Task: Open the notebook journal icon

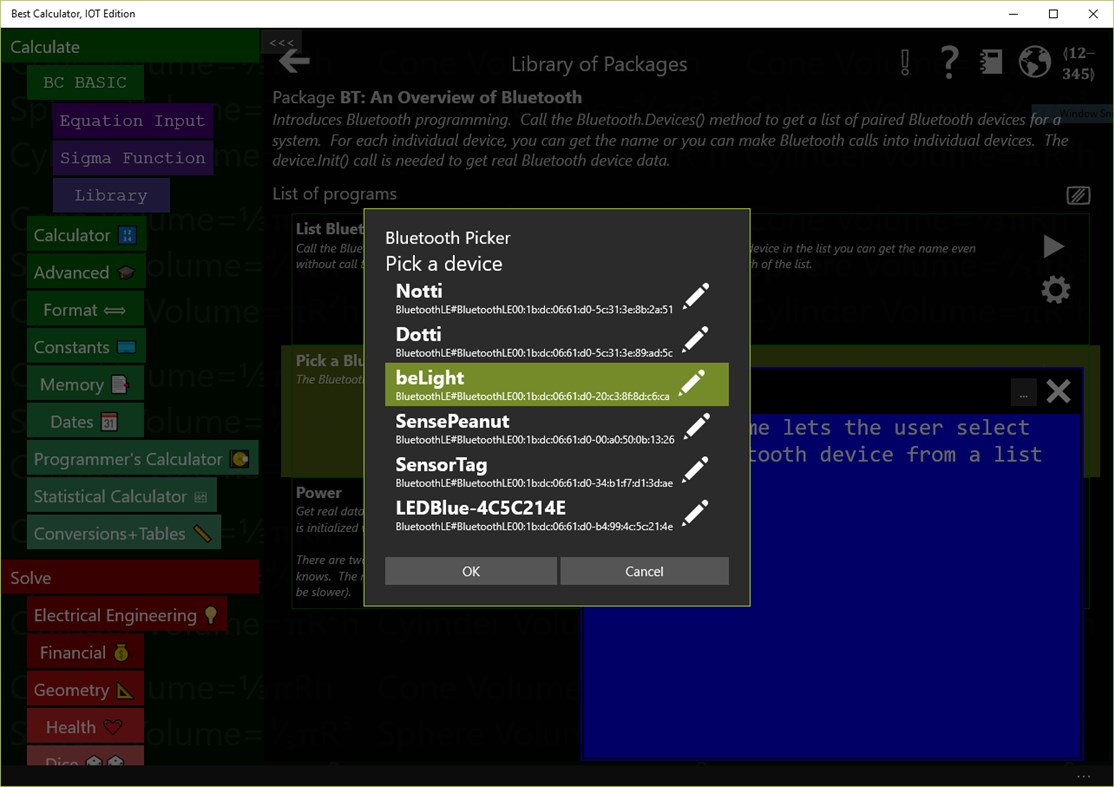Action: 990,62
